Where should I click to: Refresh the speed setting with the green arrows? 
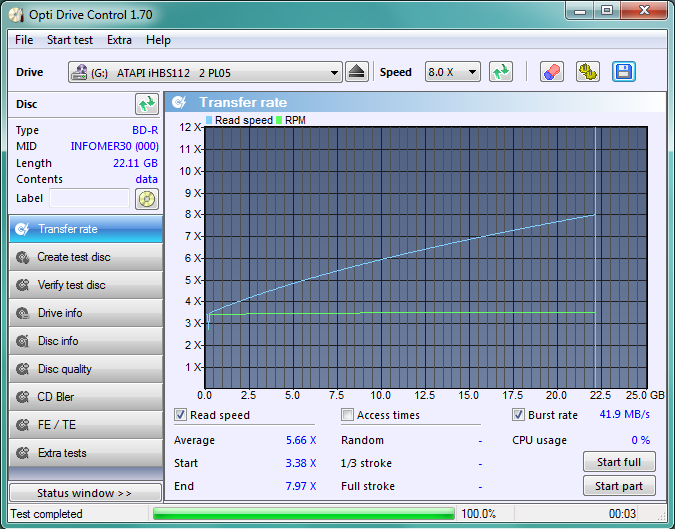[x=501, y=72]
